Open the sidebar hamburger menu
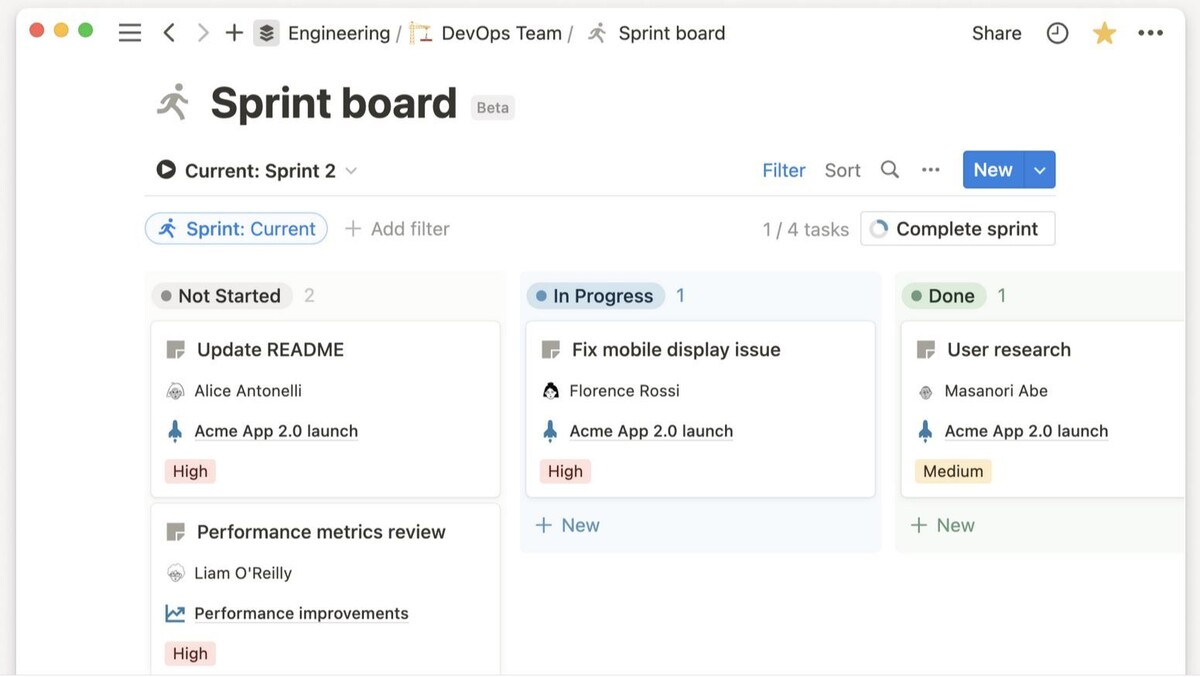 point(130,33)
